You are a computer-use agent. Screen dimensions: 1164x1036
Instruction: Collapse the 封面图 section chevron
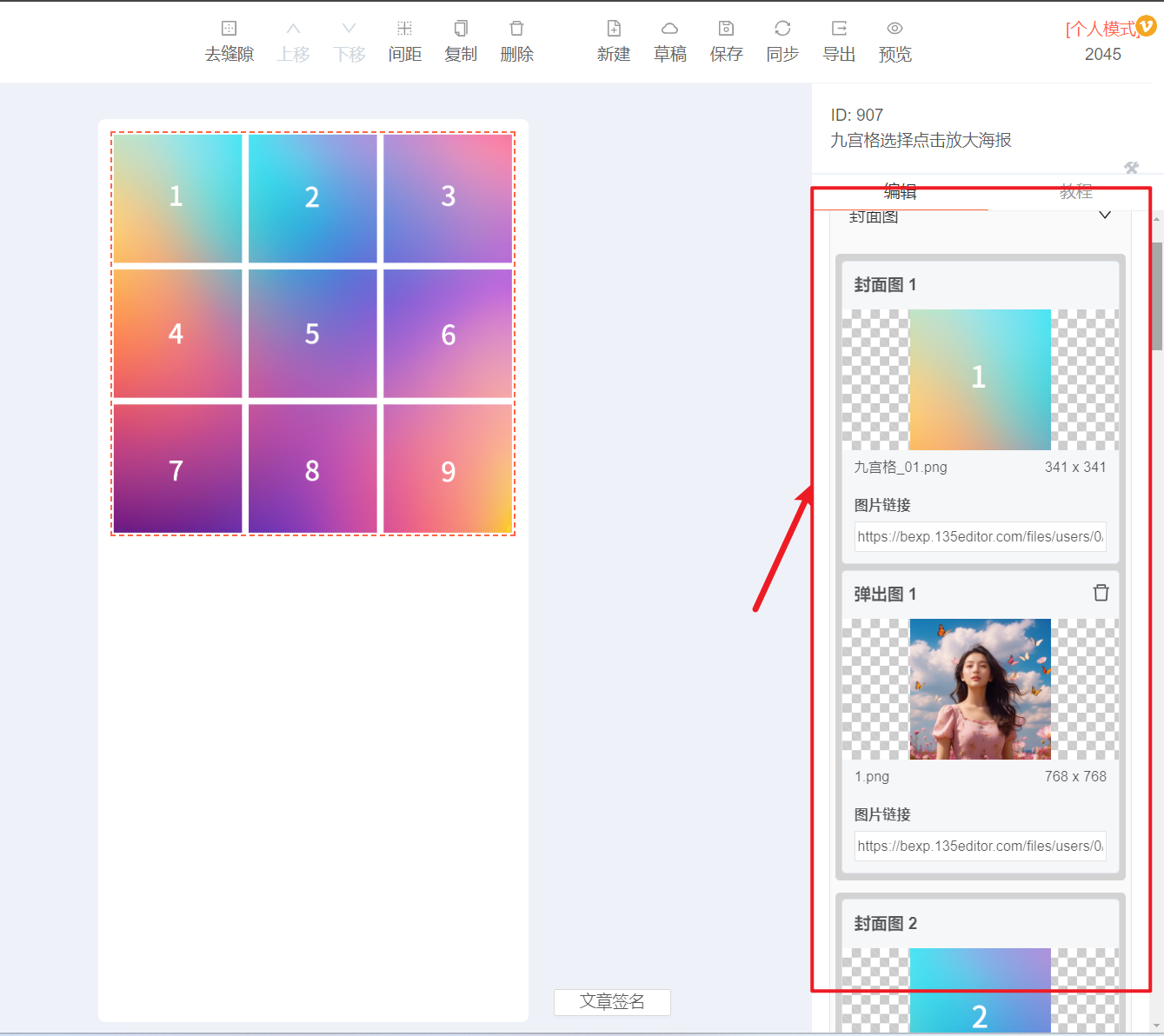coord(1105,216)
